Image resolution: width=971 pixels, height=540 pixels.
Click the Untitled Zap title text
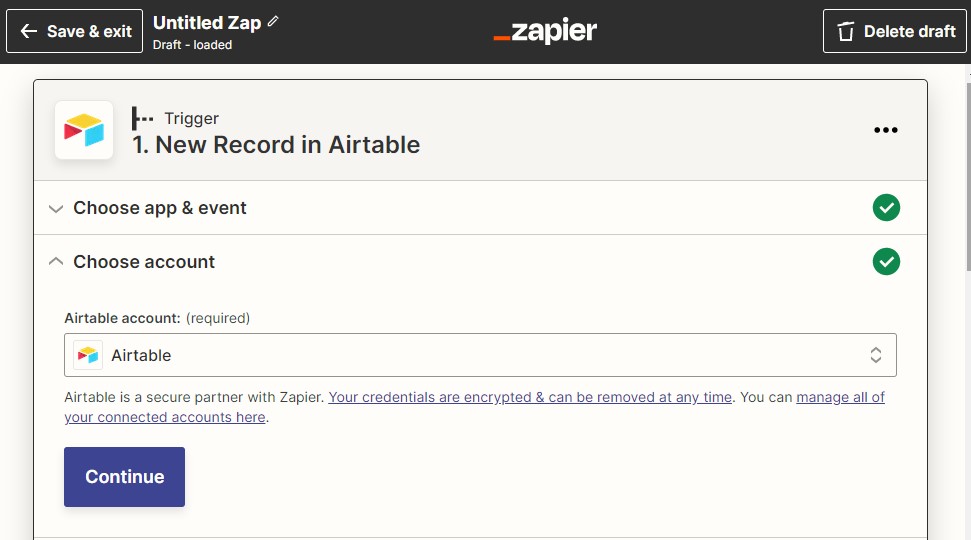[207, 23]
